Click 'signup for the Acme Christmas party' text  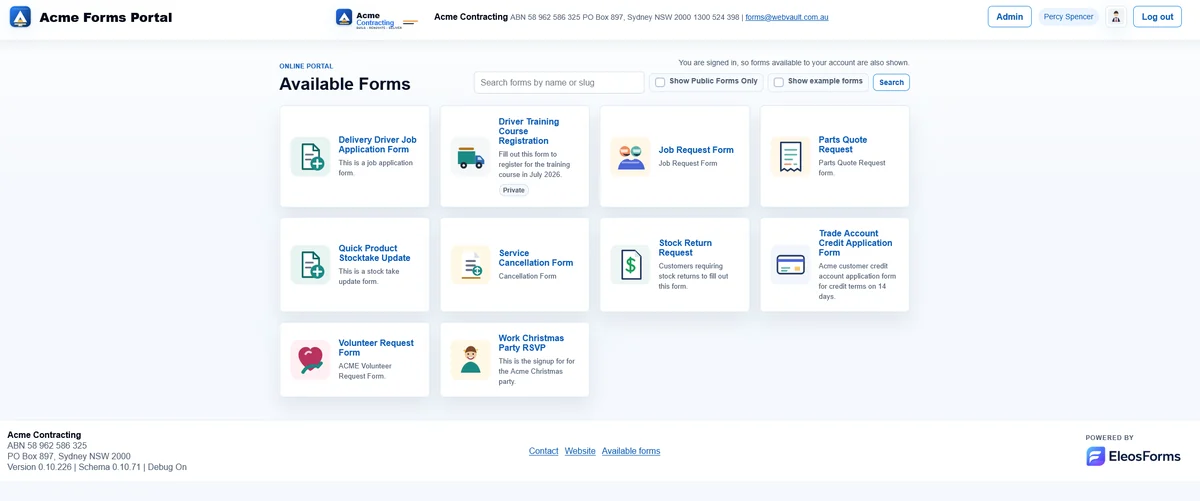click(535, 371)
